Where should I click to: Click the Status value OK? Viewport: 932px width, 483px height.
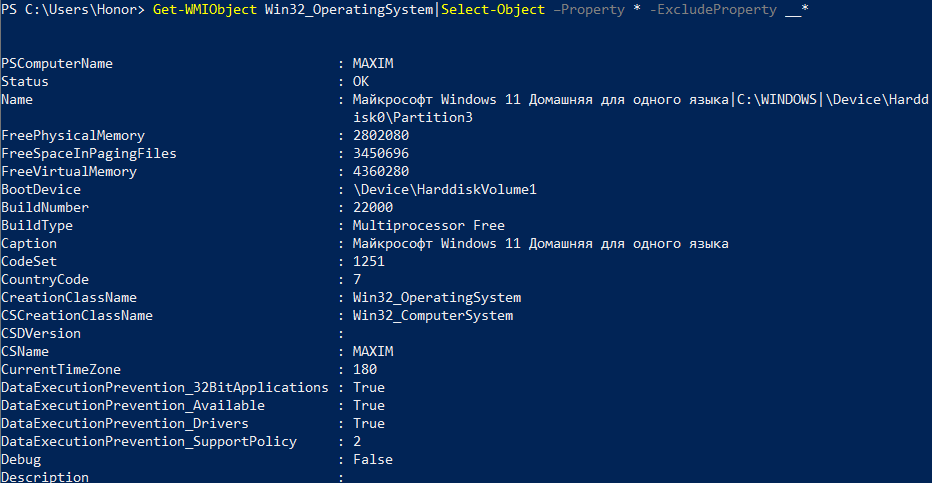[361, 81]
